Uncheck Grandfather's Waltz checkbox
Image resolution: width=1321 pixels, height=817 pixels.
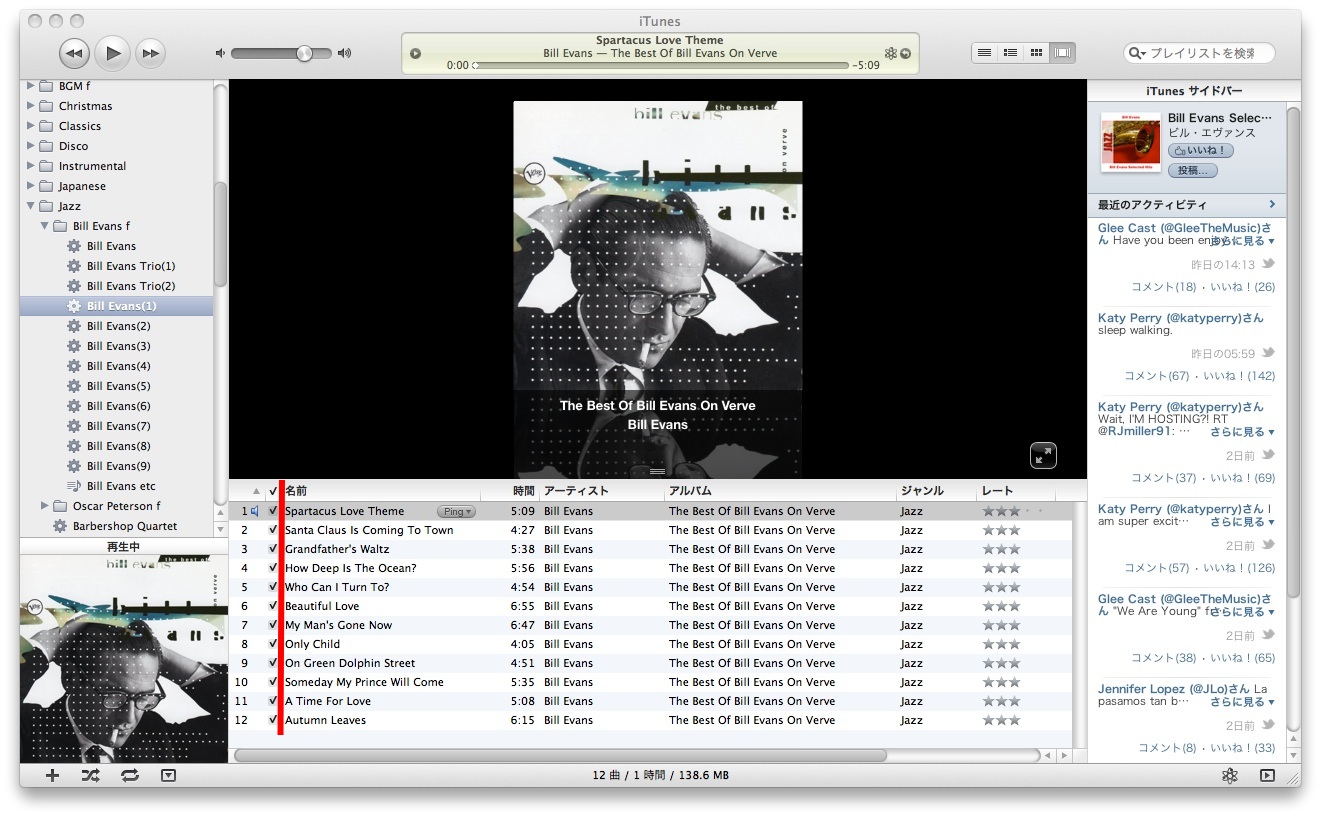click(x=273, y=549)
